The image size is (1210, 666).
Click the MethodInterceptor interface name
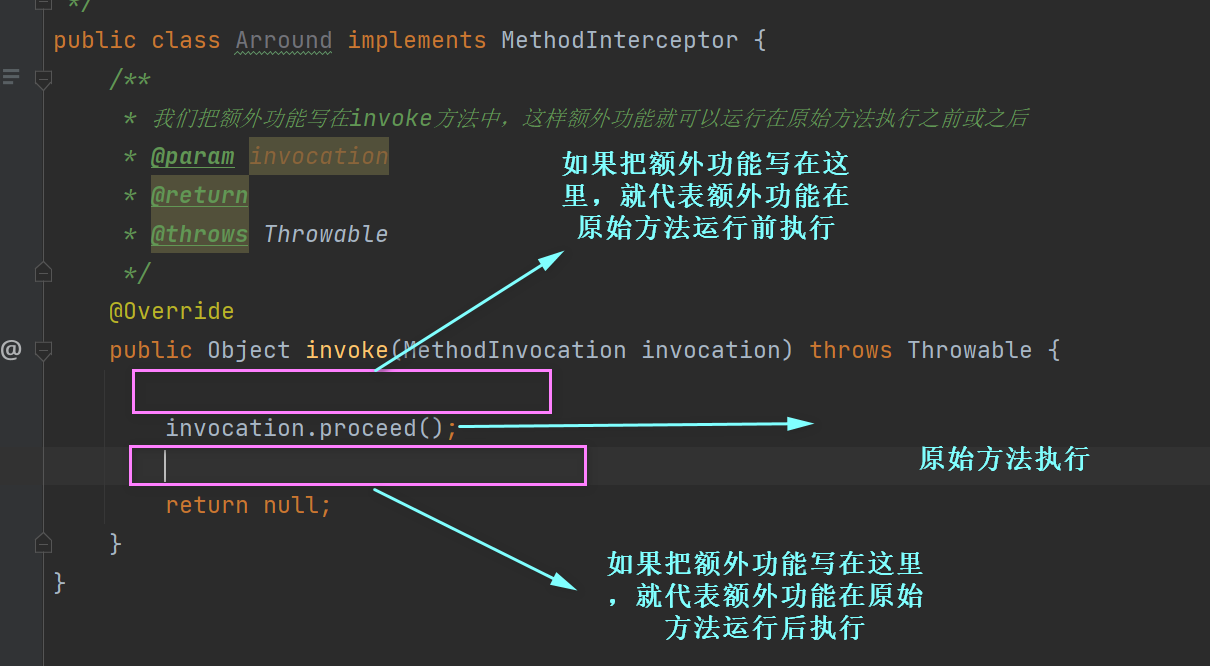[620, 41]
